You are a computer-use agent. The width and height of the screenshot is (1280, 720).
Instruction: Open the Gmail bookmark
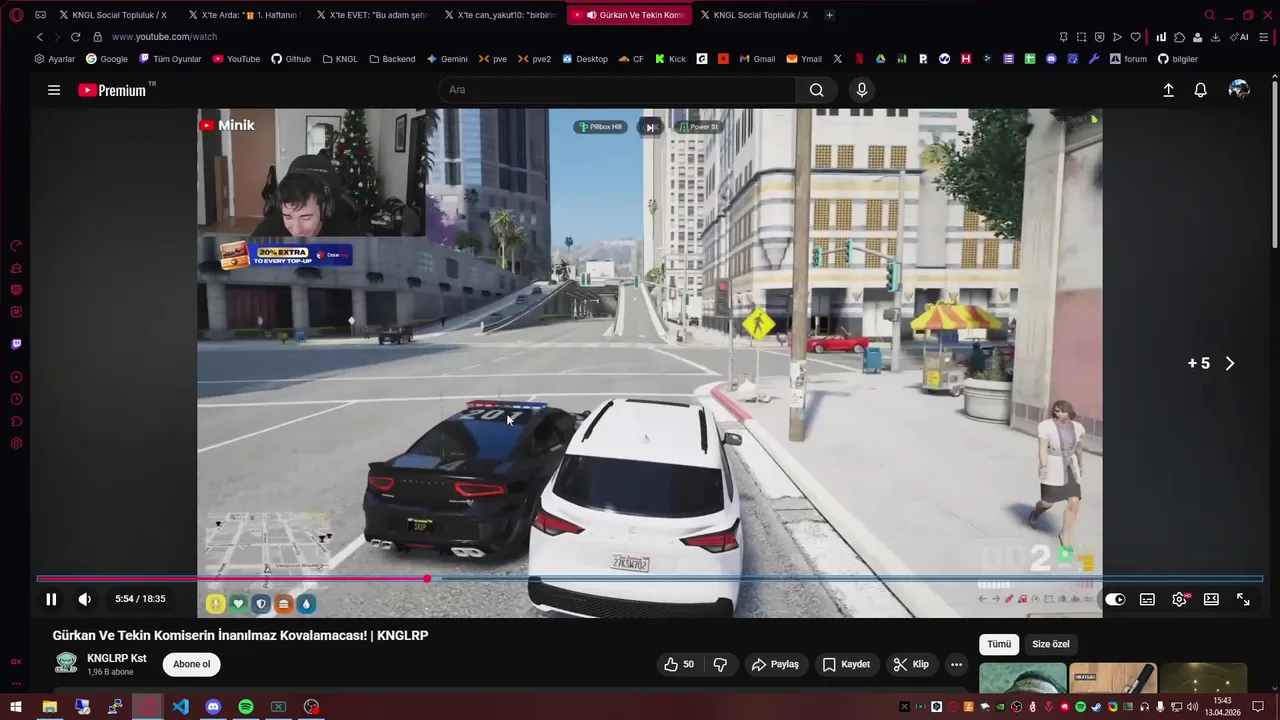757,59
